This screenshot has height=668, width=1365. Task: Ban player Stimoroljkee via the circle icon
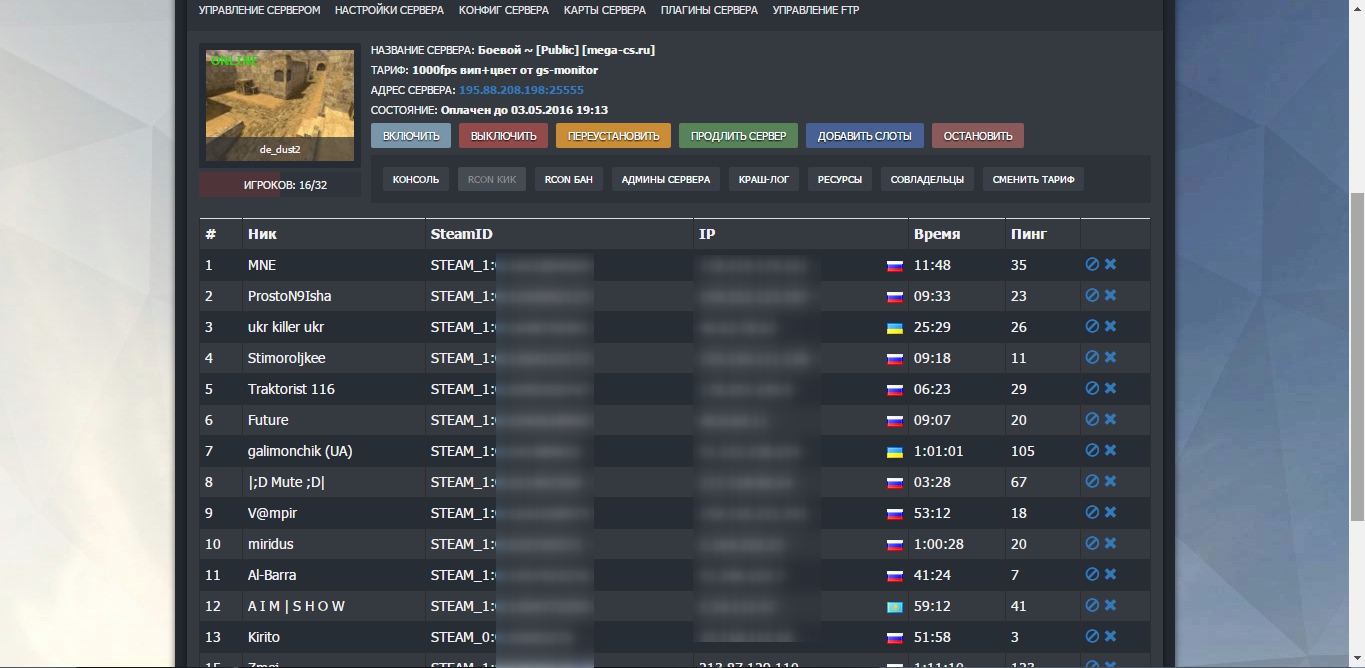click(x=1092, y=357)
